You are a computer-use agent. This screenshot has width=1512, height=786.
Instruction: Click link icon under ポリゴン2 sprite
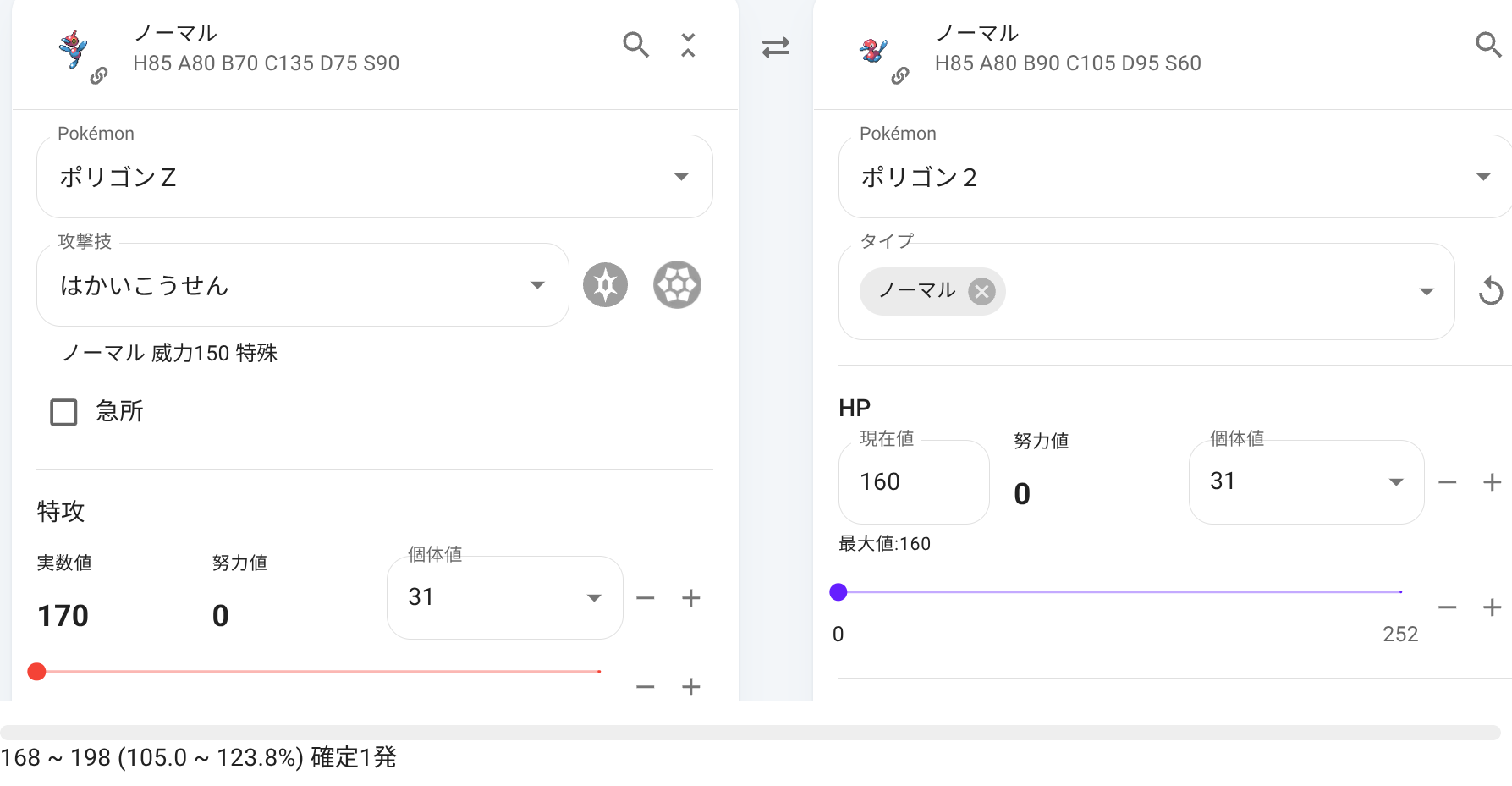coord(900,76)
